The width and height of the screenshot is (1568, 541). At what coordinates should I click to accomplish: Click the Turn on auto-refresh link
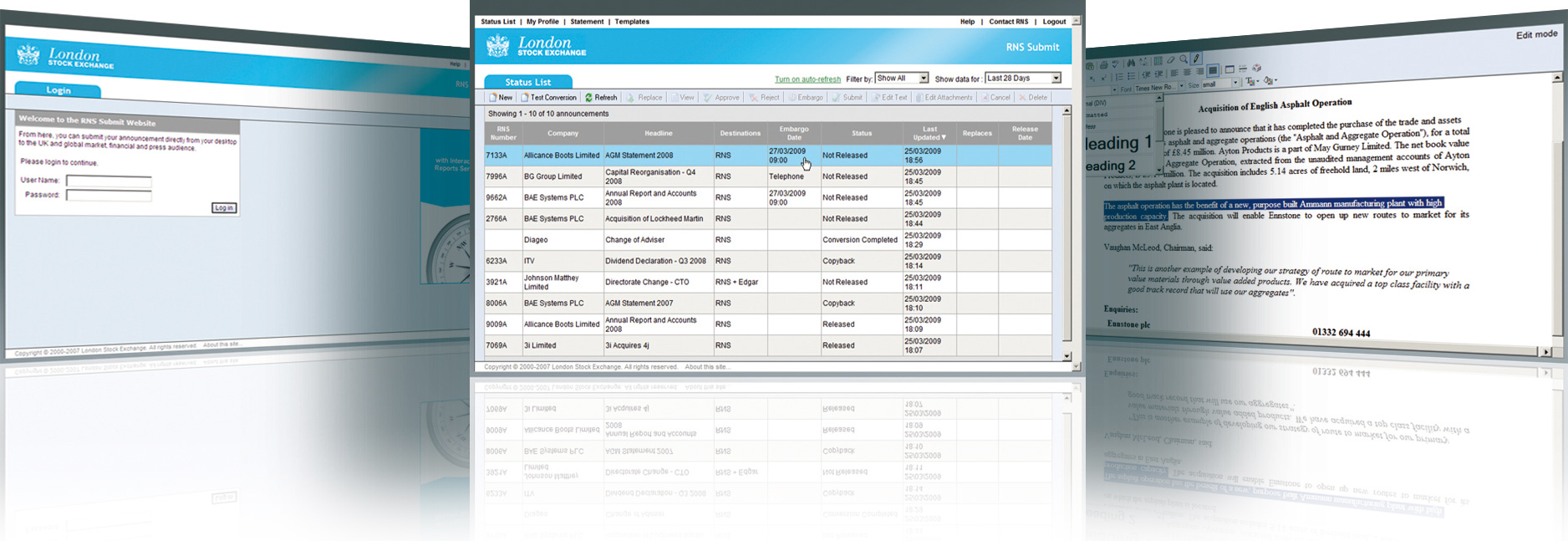point(807,79)
